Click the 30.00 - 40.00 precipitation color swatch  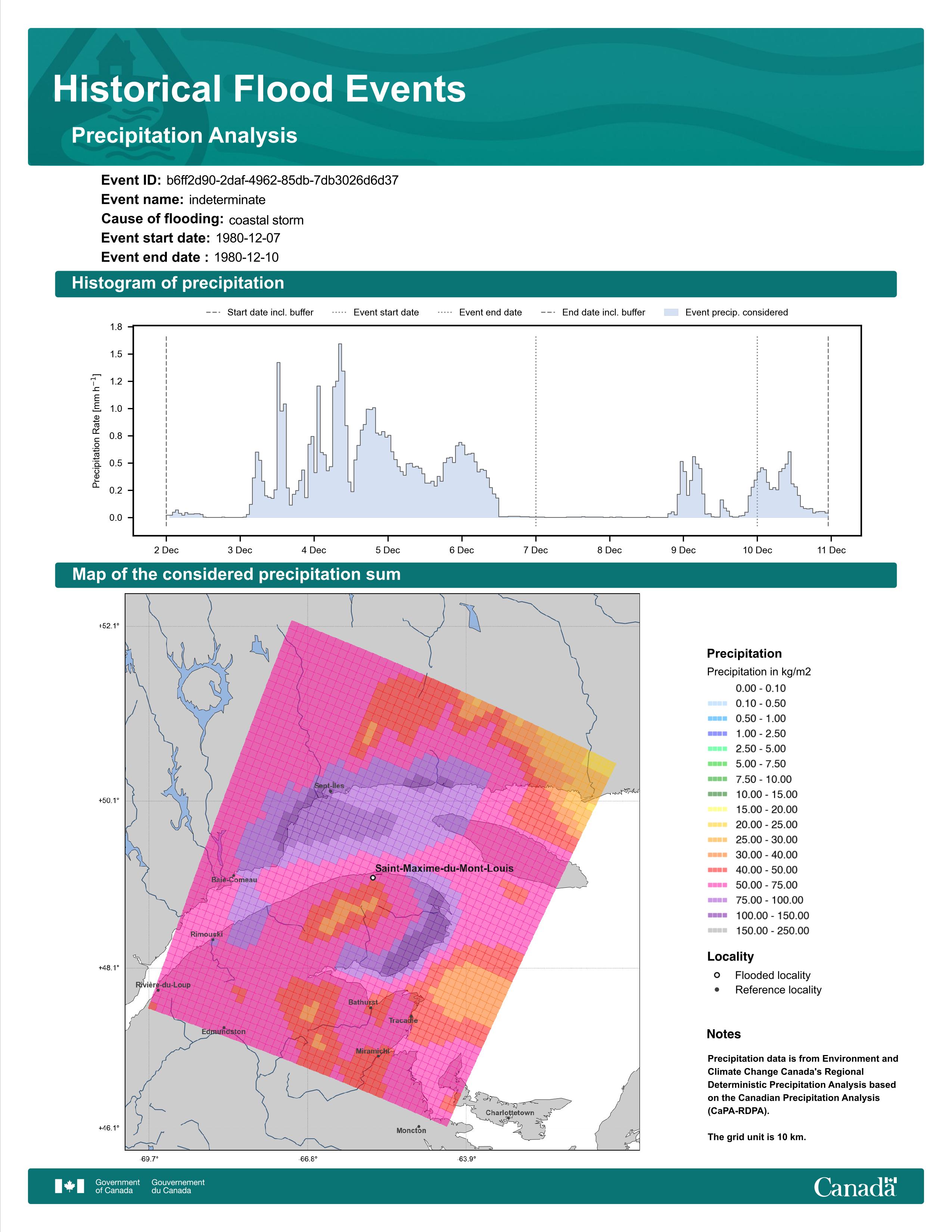718,855
